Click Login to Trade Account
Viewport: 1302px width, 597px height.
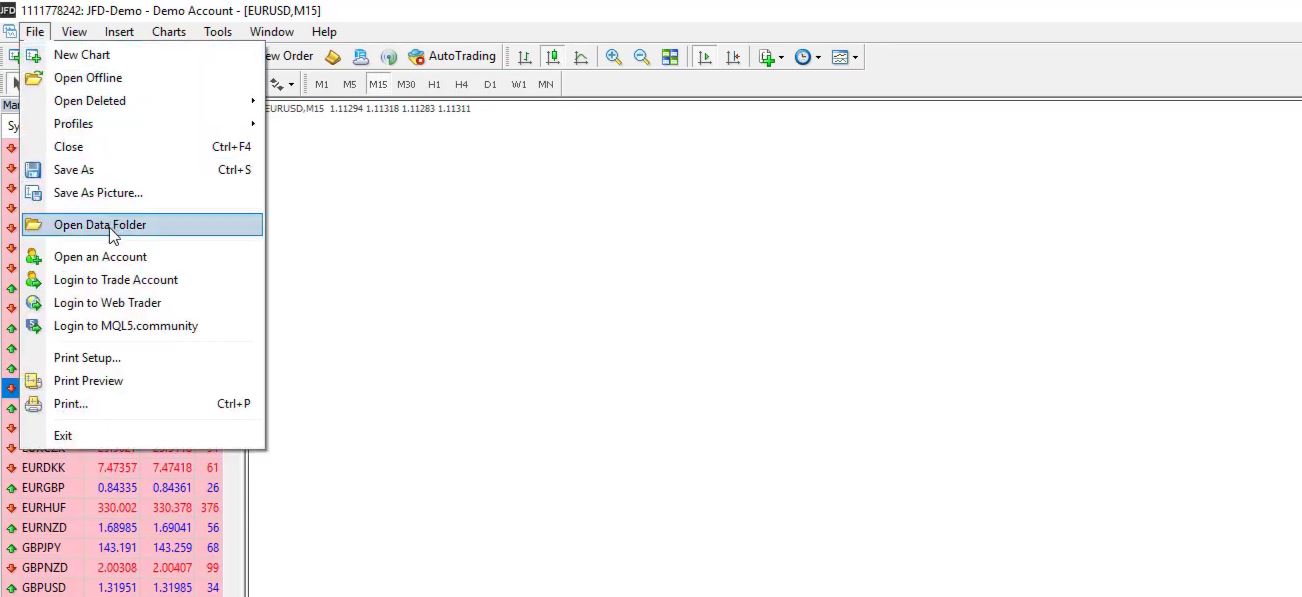point(115,280)
